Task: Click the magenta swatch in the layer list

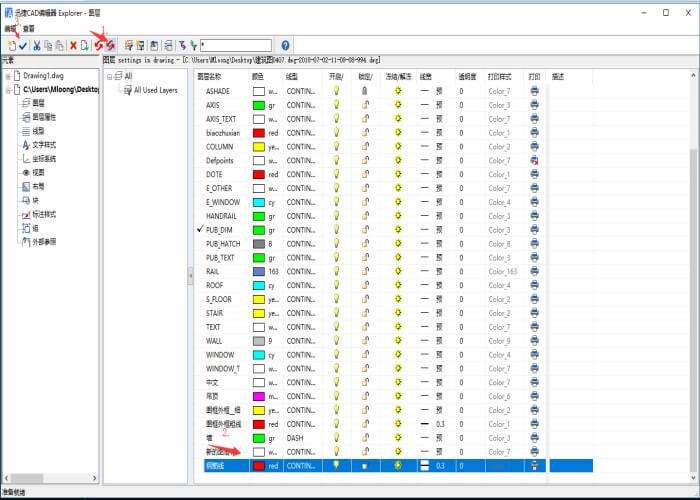Action: tap(259, 396)
